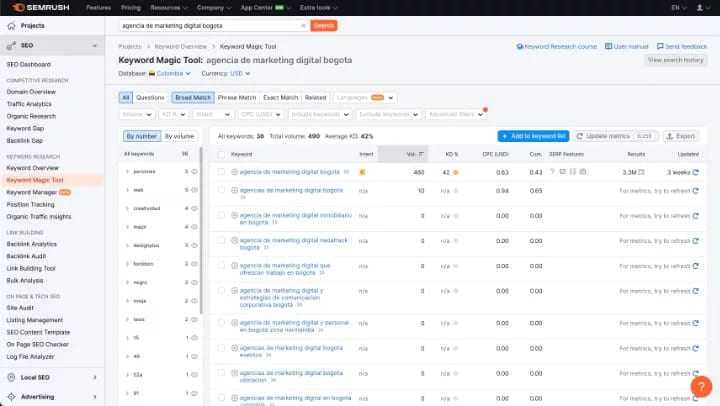Toggle eye icon for 'personas' keyword group
Screen dimensions: 720x406
[194, 171]
